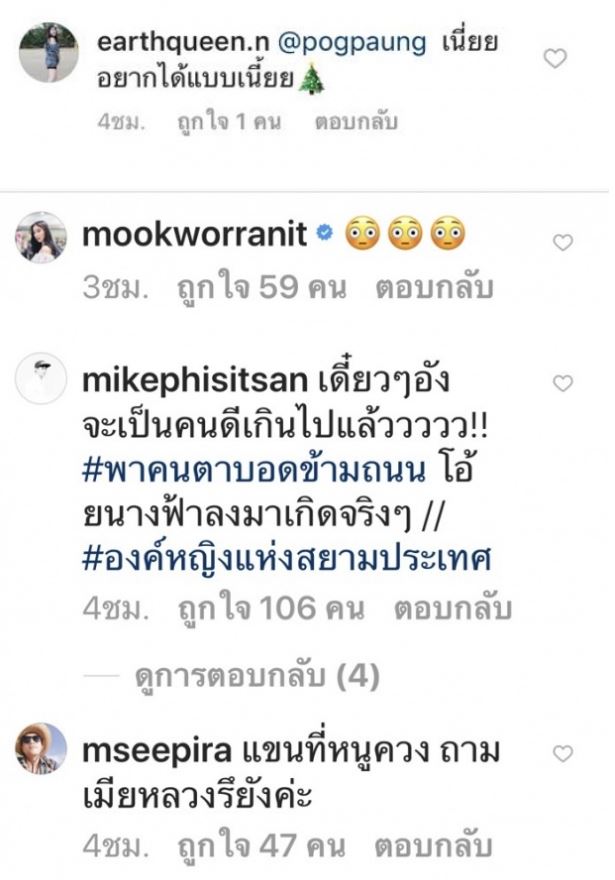
Task: Open hashtag #องค์หญิงแห่งสยามประเทศ
Action: (287, 559)
